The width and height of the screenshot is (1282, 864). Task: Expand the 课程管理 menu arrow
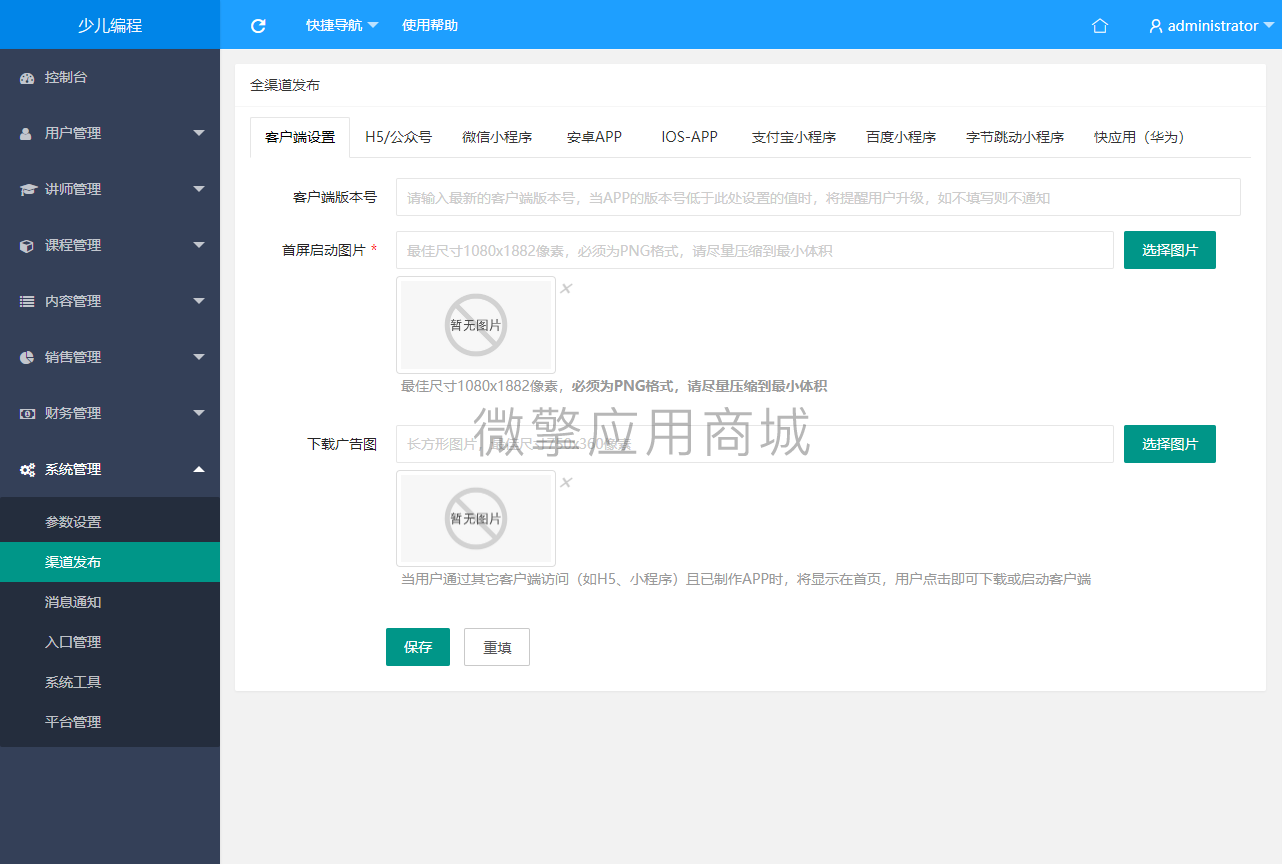coord(199,245)
